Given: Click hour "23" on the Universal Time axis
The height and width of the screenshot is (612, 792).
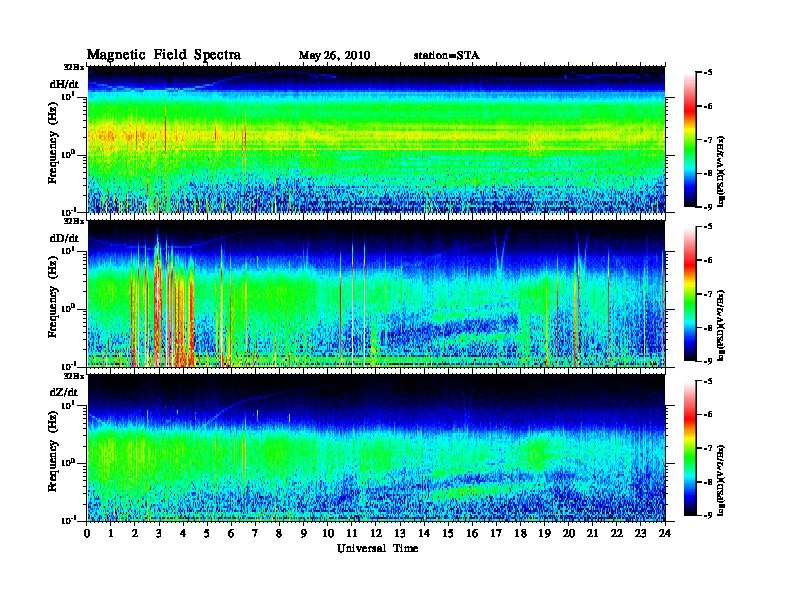Looking at the screenshot, I should (x=640, y=533).
